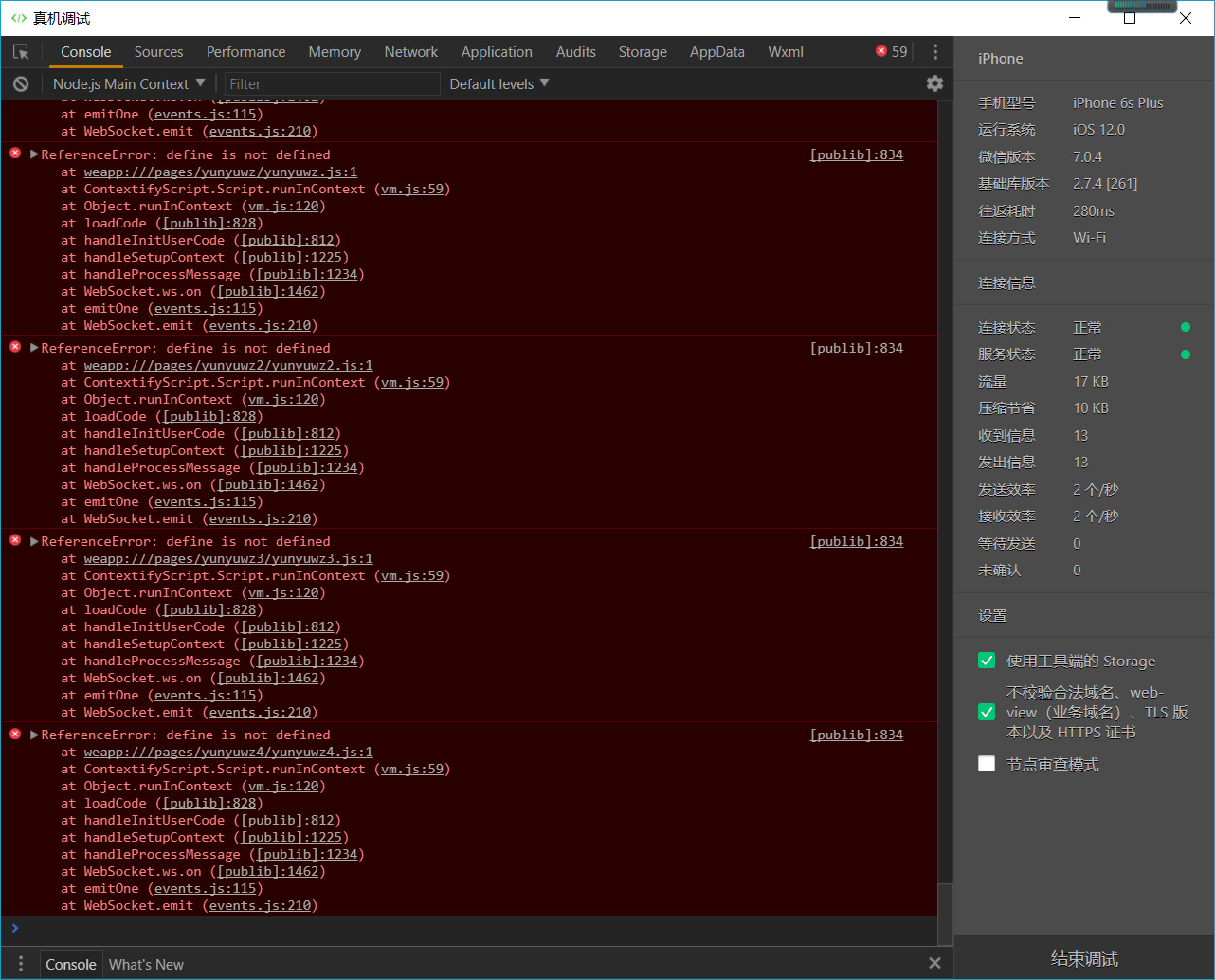Open Default levels dropdown

499,83
